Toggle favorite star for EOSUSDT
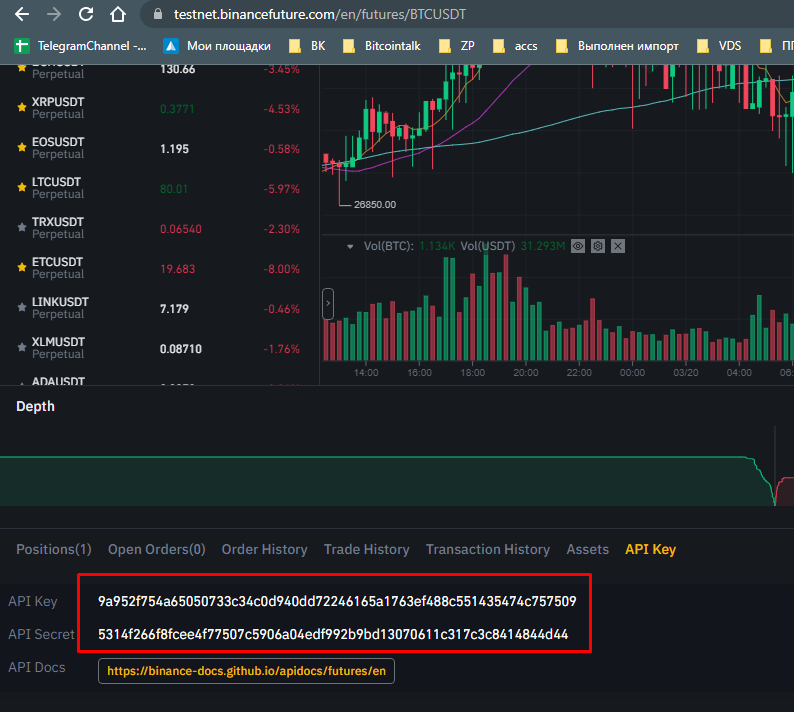794x712 pixels. pyautogui.click(x=22, y=147)
